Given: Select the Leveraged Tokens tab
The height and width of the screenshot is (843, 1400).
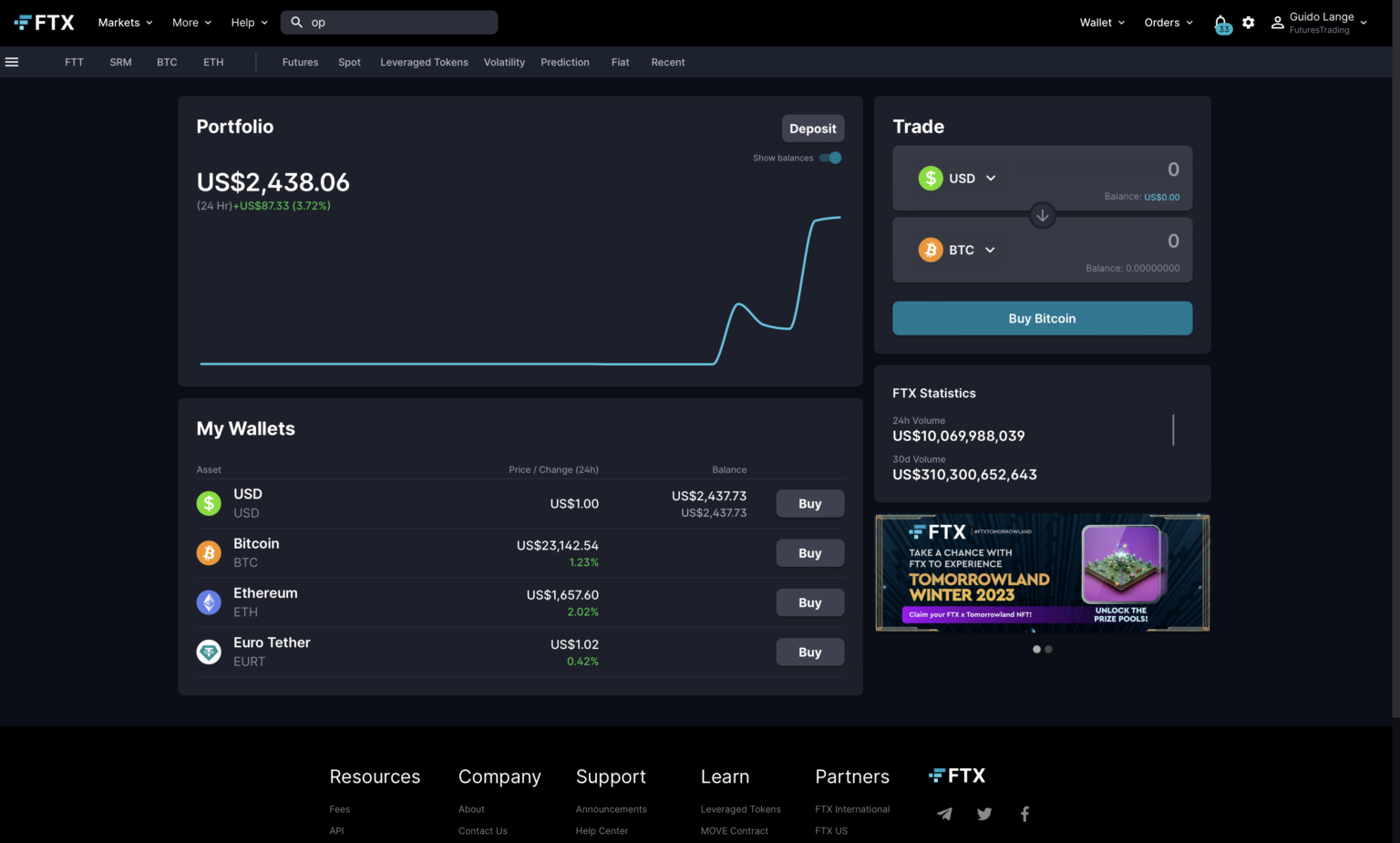Looking at the screenshot, I should coord(424,62).
